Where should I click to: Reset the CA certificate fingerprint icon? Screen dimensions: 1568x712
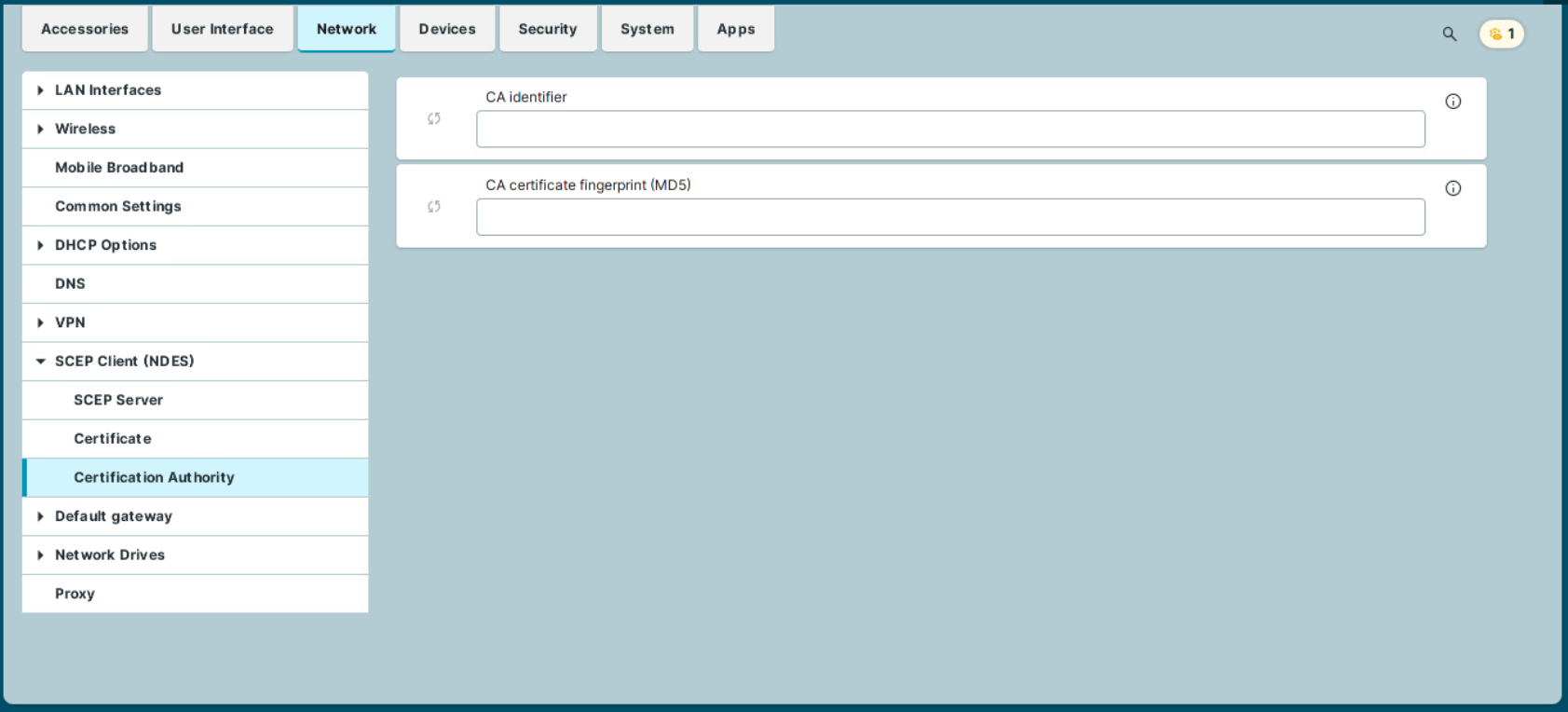coord(434,207)
